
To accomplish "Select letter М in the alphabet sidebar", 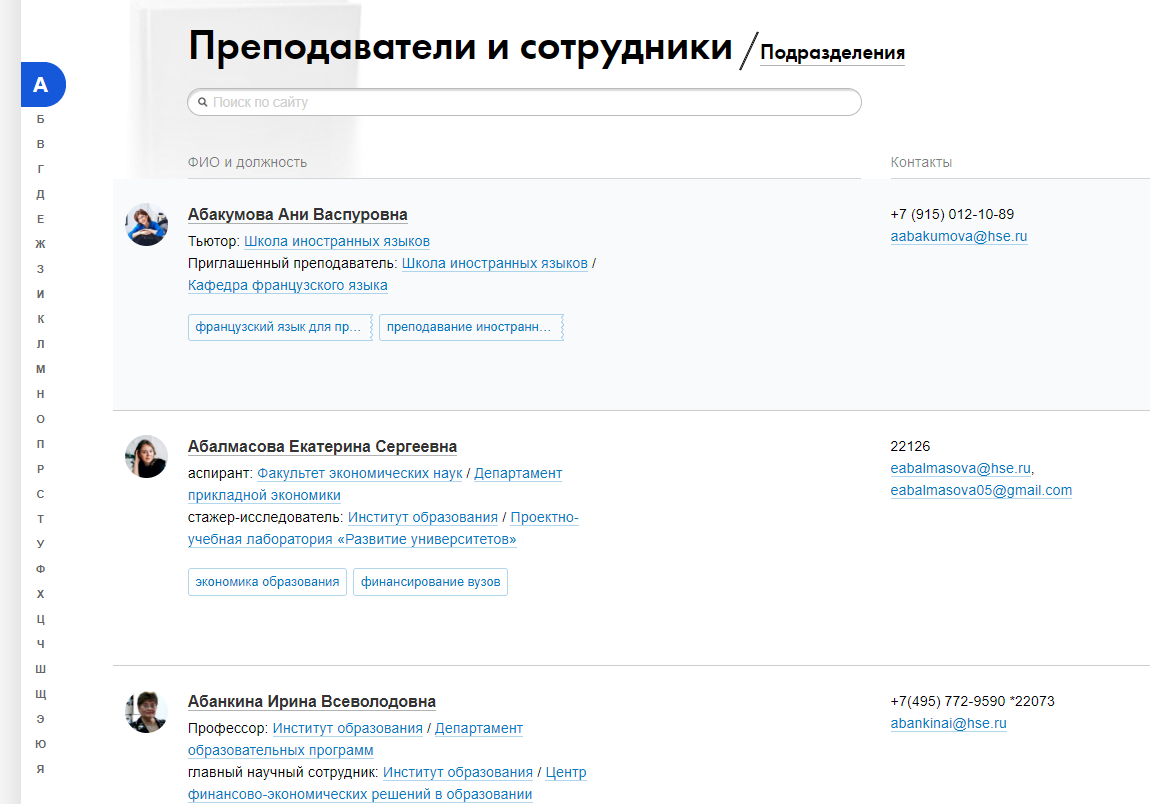I will point(41,369).
